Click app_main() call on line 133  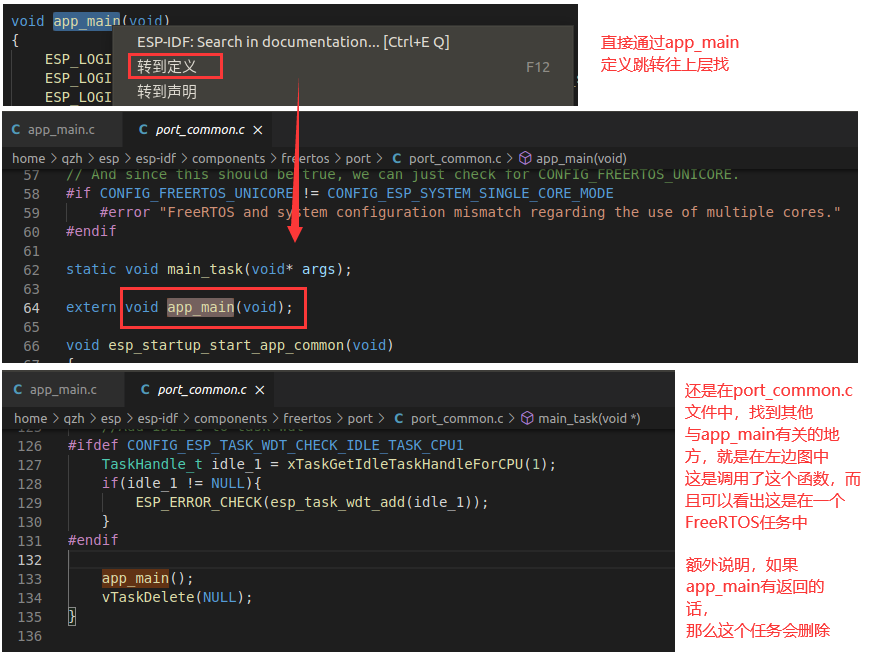click(x=147, y=578)
